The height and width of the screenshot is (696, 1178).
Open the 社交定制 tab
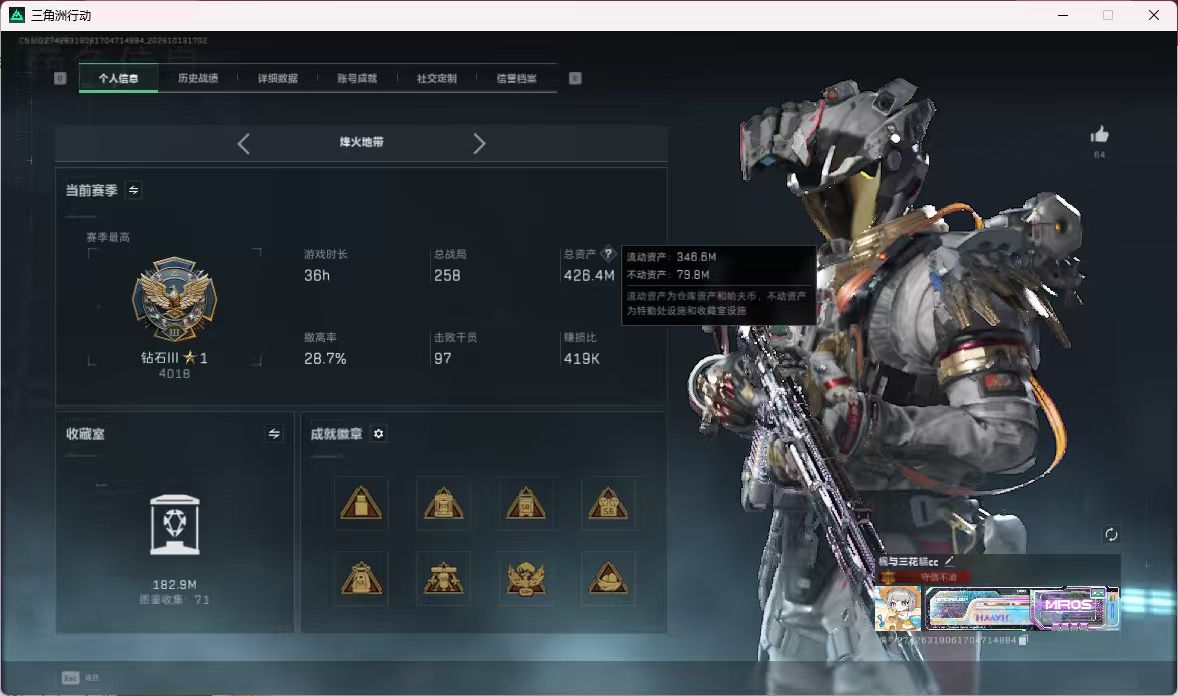coord(436,78)
